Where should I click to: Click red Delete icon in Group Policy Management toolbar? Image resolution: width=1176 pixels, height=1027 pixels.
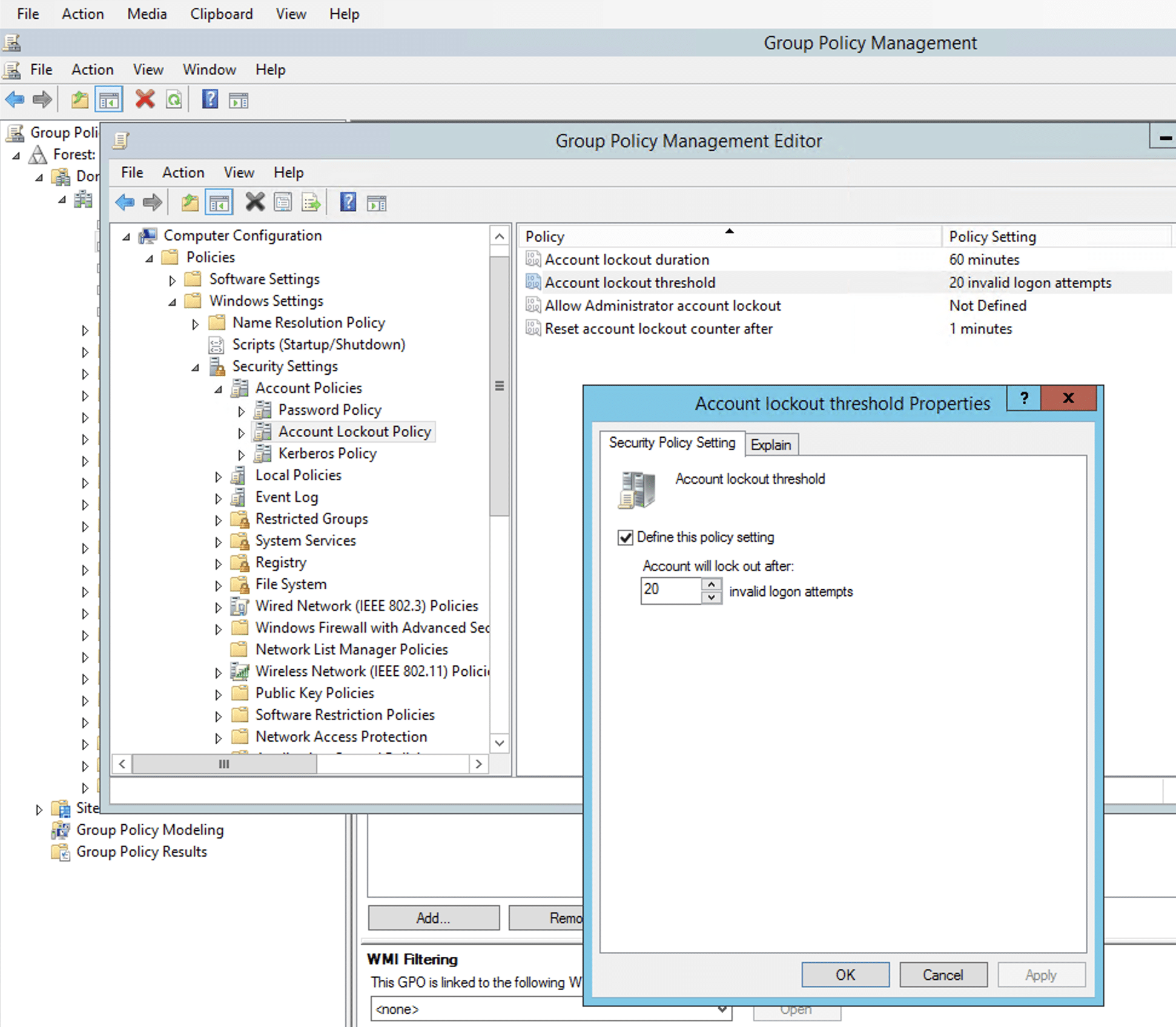coord(145,99)
